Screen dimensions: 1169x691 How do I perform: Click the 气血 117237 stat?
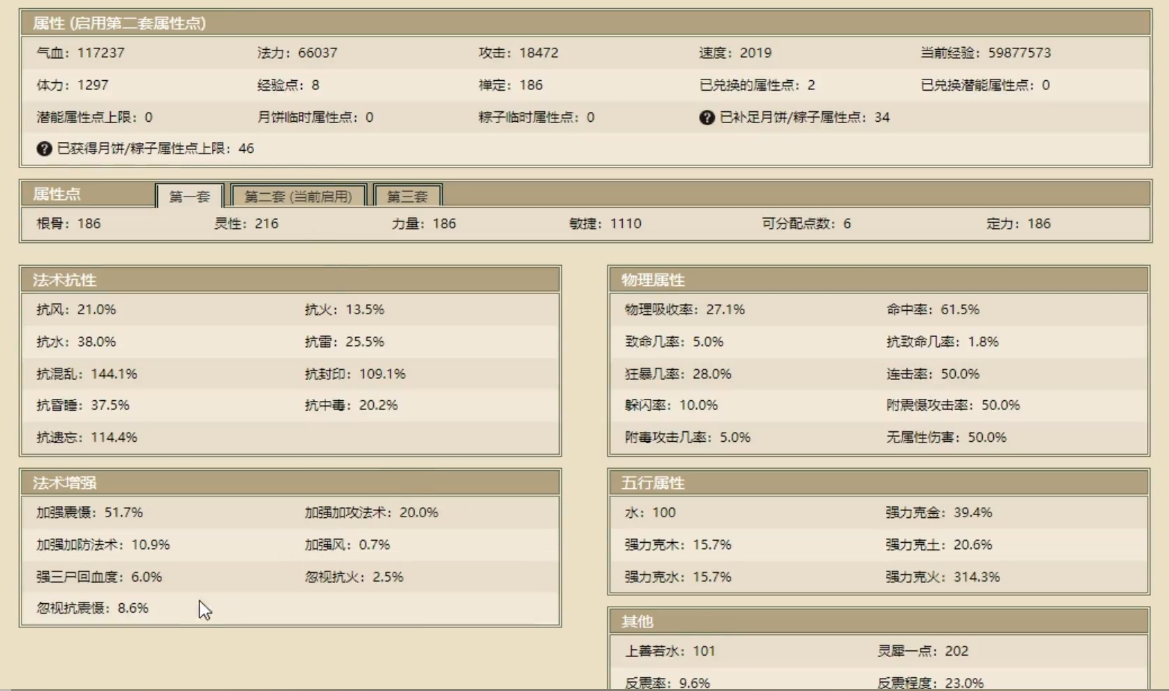pos(81,53)
